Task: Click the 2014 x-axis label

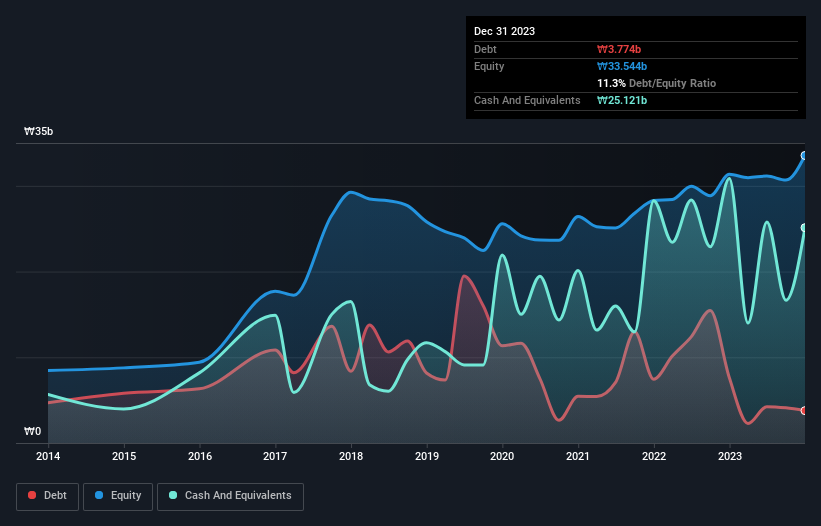Action: click(48, 456)
